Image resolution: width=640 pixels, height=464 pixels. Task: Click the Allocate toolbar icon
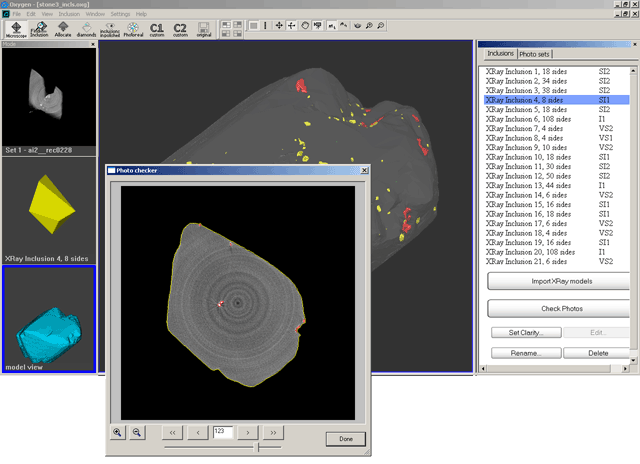point(63,28)
